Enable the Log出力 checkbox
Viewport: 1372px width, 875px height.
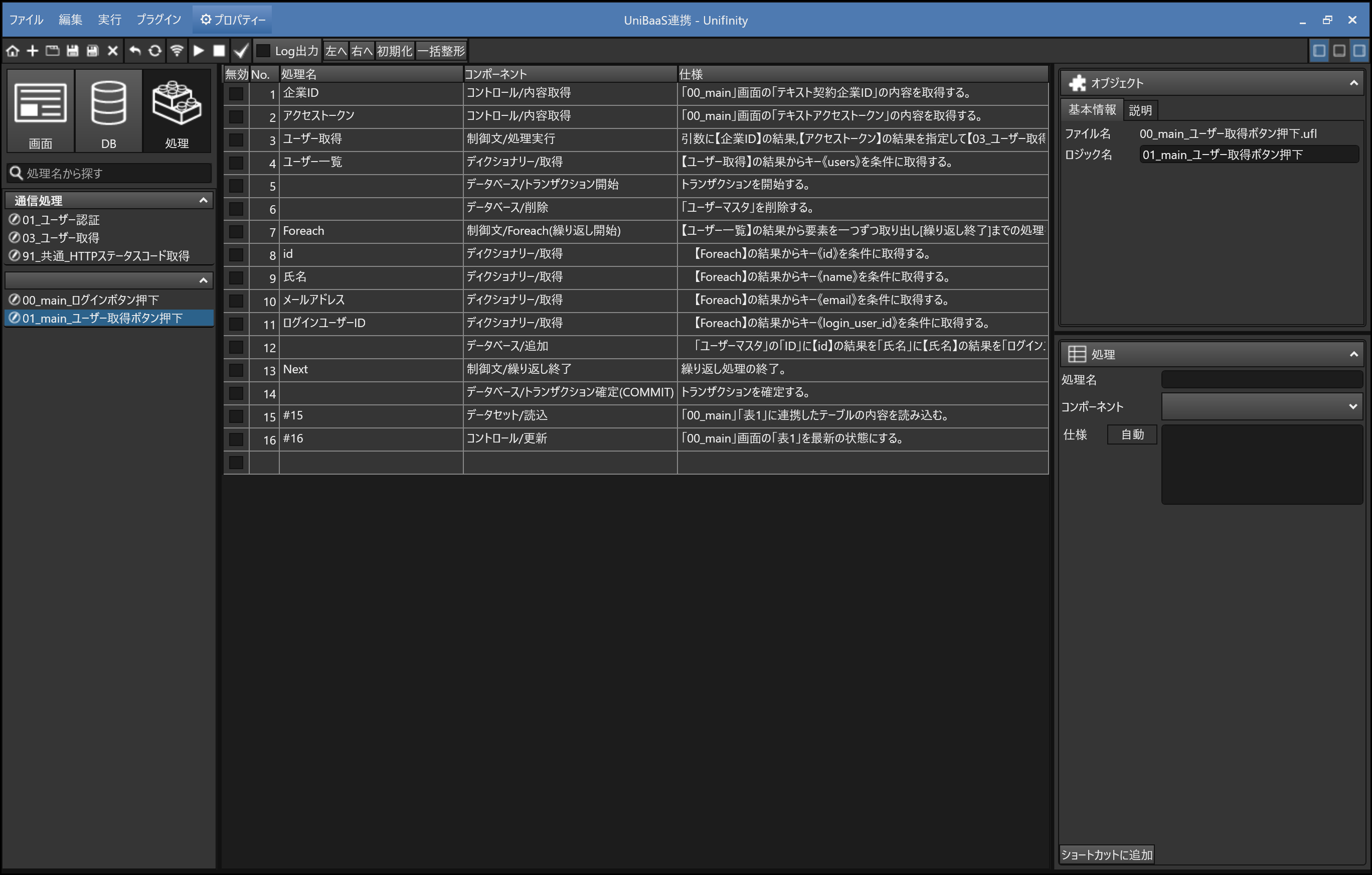(x=263, y=51)
